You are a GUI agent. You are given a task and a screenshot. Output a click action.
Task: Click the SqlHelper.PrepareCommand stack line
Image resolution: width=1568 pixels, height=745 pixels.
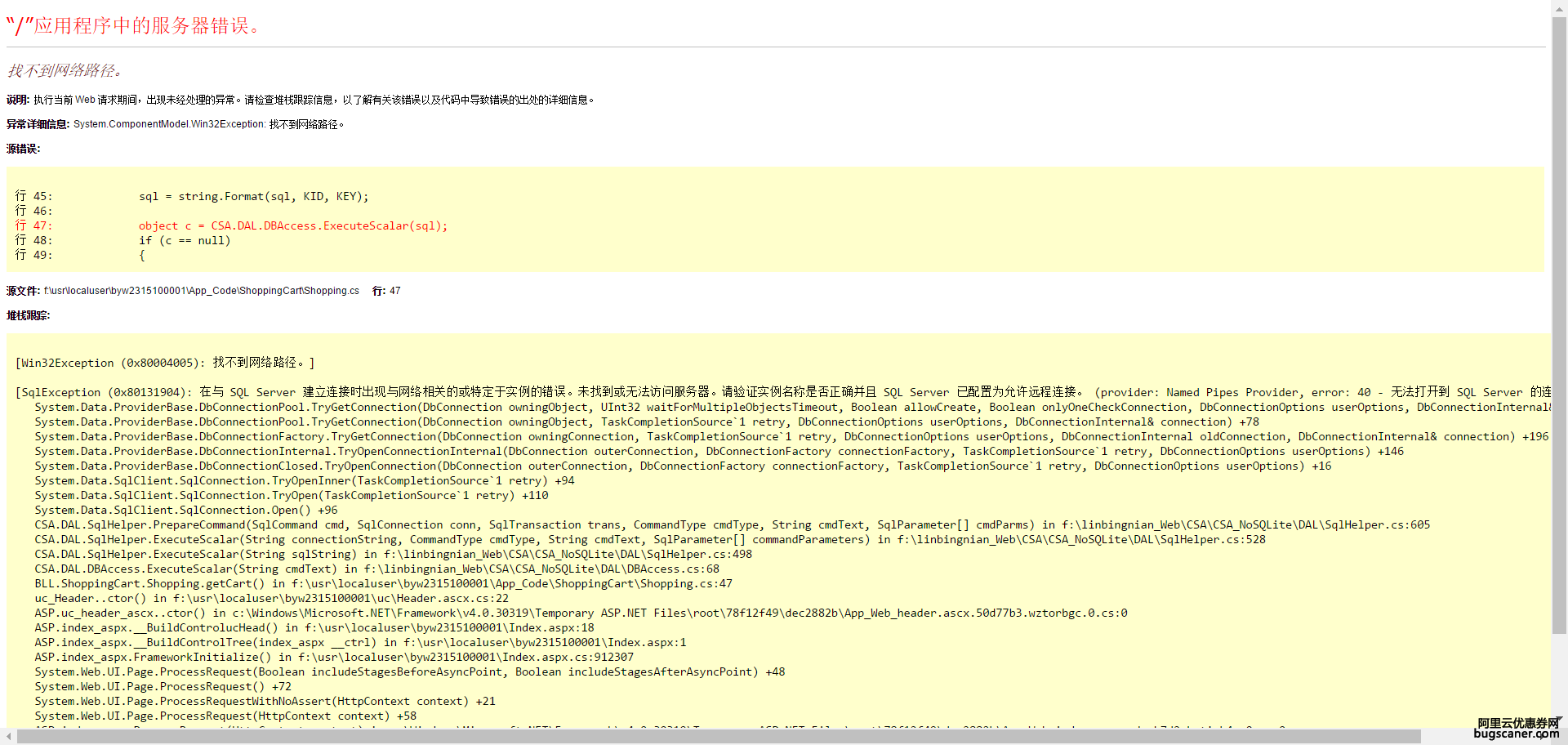(x=733, y=524)
